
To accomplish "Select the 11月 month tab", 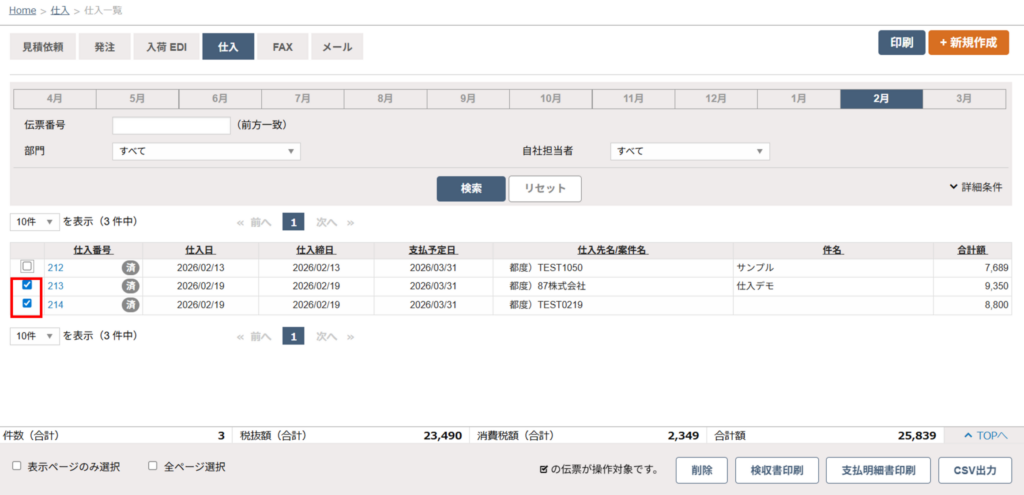I will pyautogui.click(x=633, y=98).
